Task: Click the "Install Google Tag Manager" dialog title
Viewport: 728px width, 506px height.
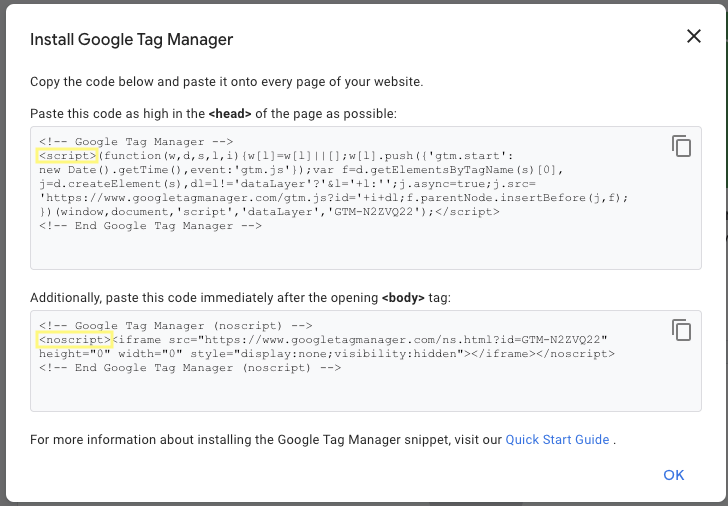Action: [x=131, y=40]
